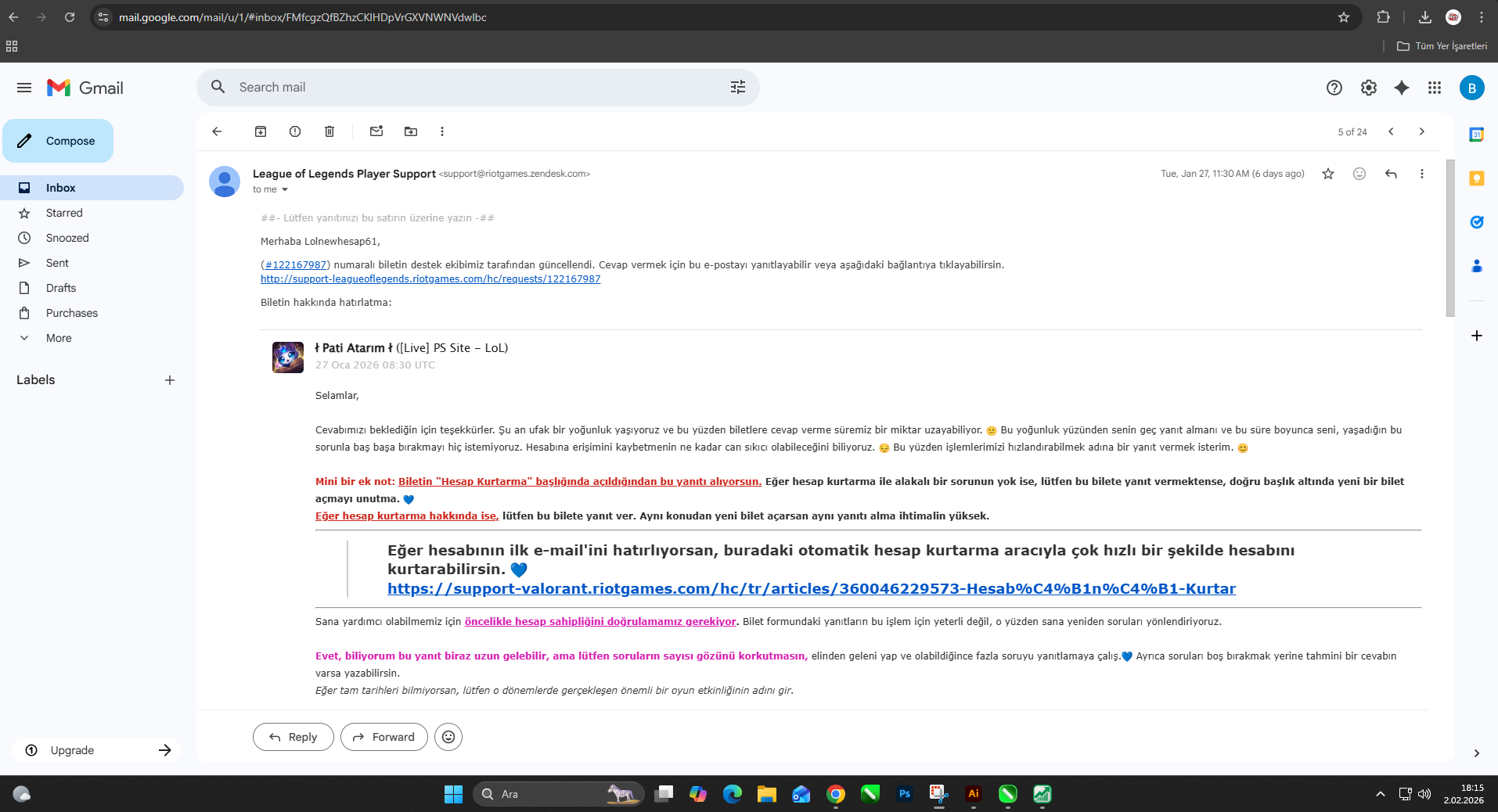The image size is (1498, 812).
Task: Open the Move to folder icon
Action: [411, 131]
